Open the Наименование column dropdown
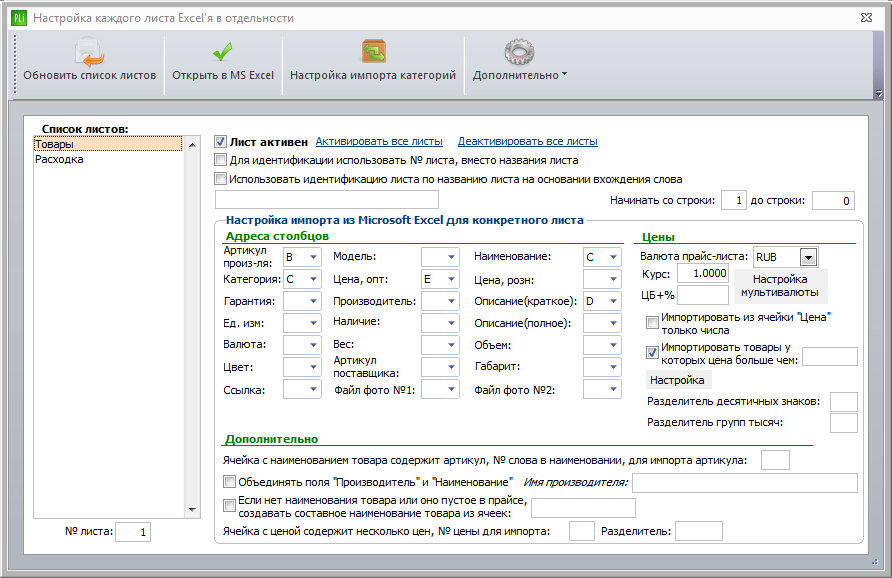The height and width of the screenshot is (578, 892). [x=613, y=257]
